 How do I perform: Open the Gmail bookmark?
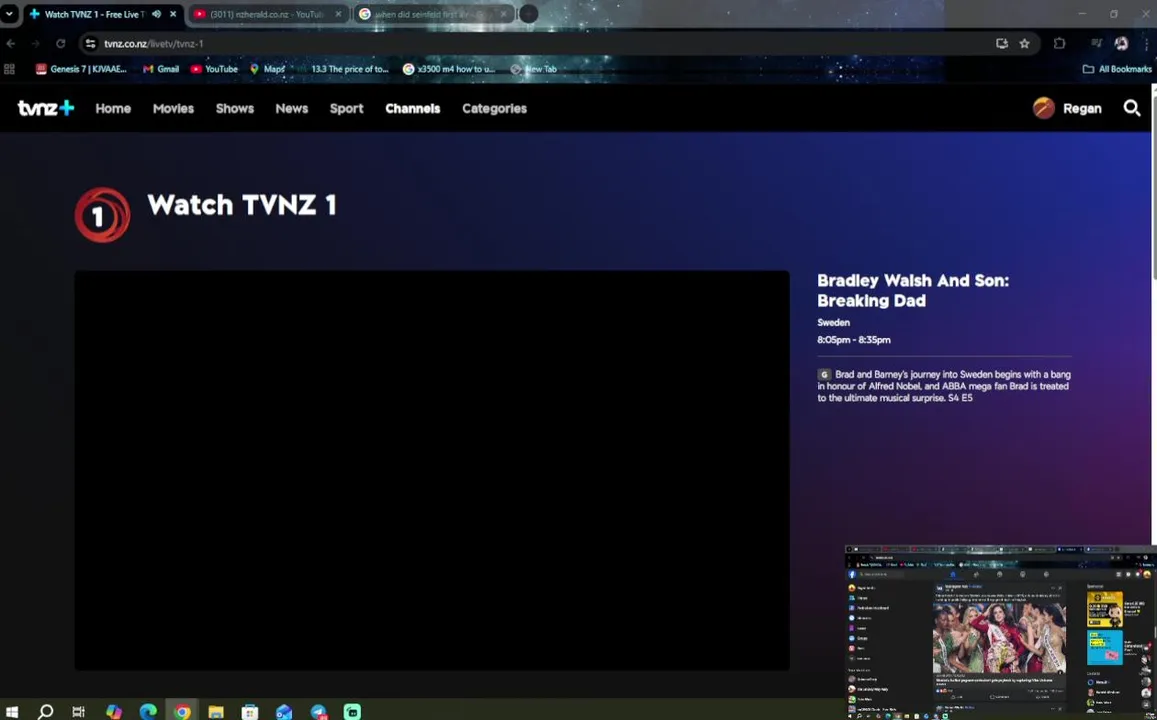(x=161, y=69)
